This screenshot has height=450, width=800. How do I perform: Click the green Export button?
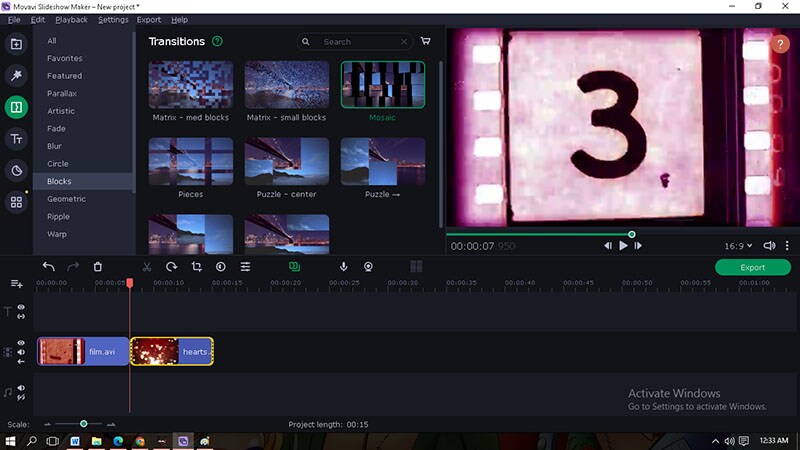(753, 267)
